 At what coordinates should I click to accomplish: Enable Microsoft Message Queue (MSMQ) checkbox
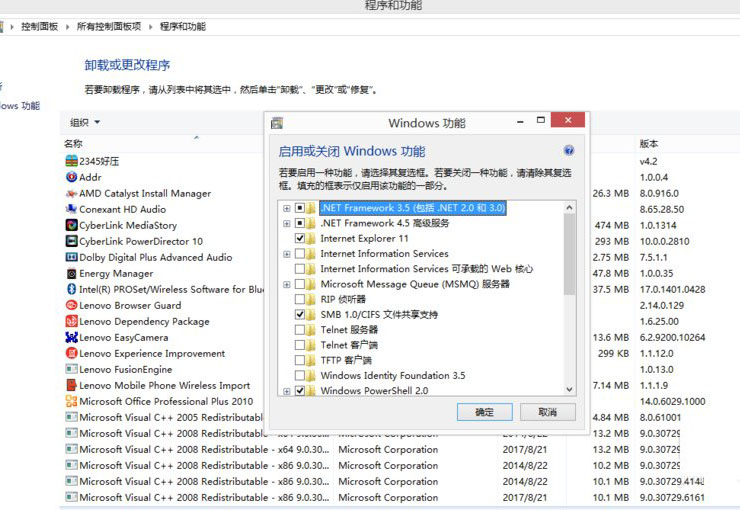pyautogui.click(x=300, y=284)
